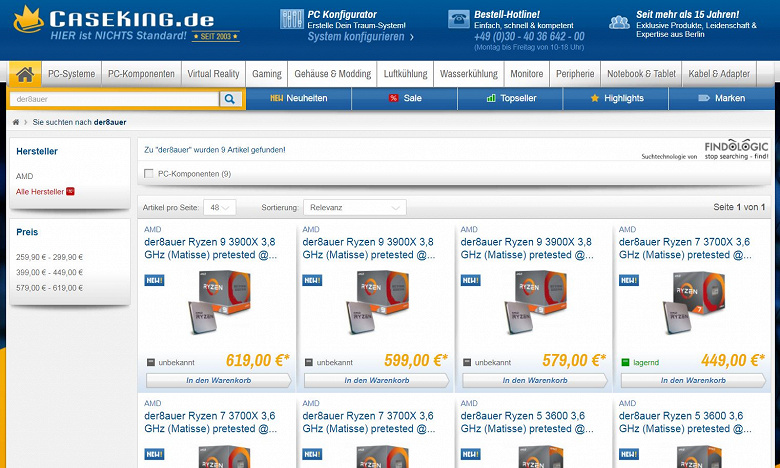The width and height of the screenshot is (780, 468).
Task: Open the Kabel & Adapter menu
Action: (719, 74)
